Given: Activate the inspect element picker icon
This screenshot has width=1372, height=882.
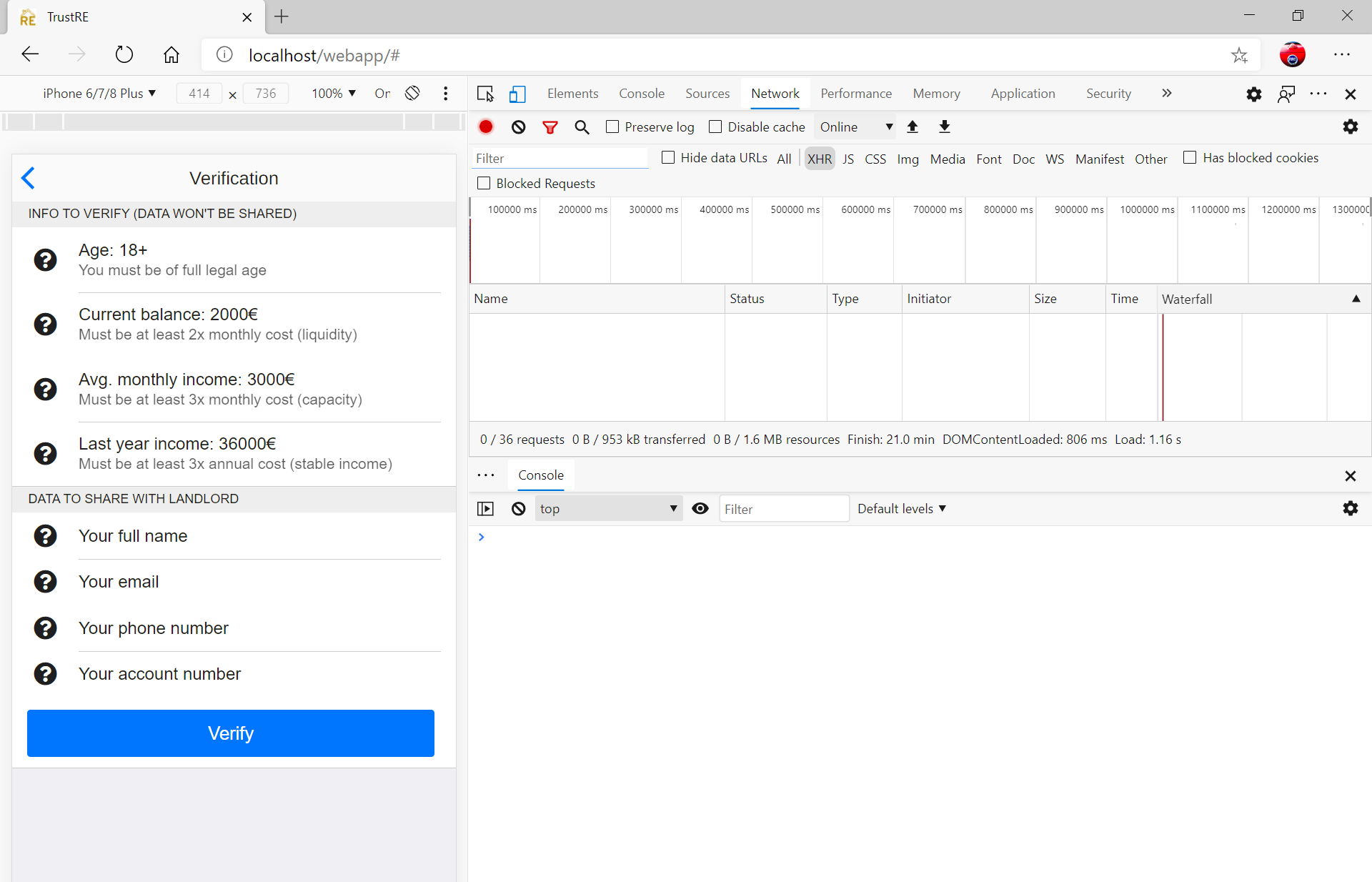Looking at the screenshot, I should (485, 94).
